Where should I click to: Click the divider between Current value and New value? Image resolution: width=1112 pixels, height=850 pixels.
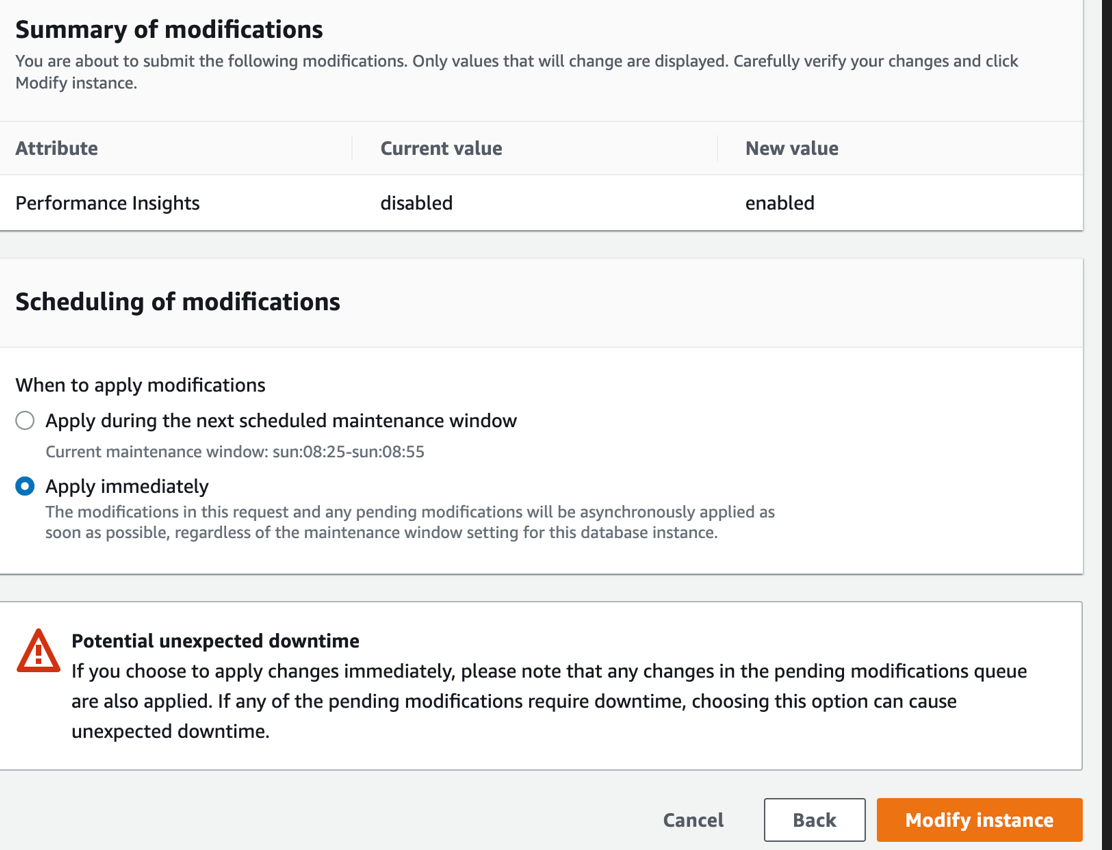pos(717,148)
